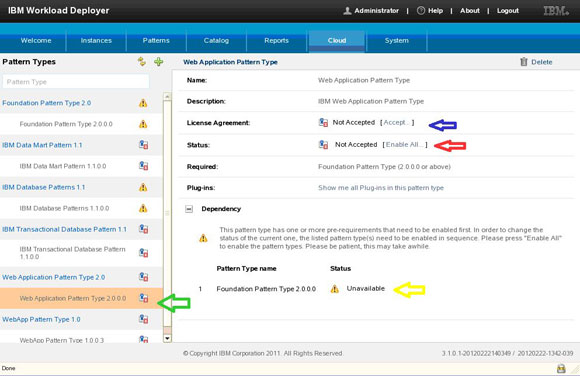This screenshot has width=580, height=376.
Task: Open the System tab
Action: click(397, 41)
